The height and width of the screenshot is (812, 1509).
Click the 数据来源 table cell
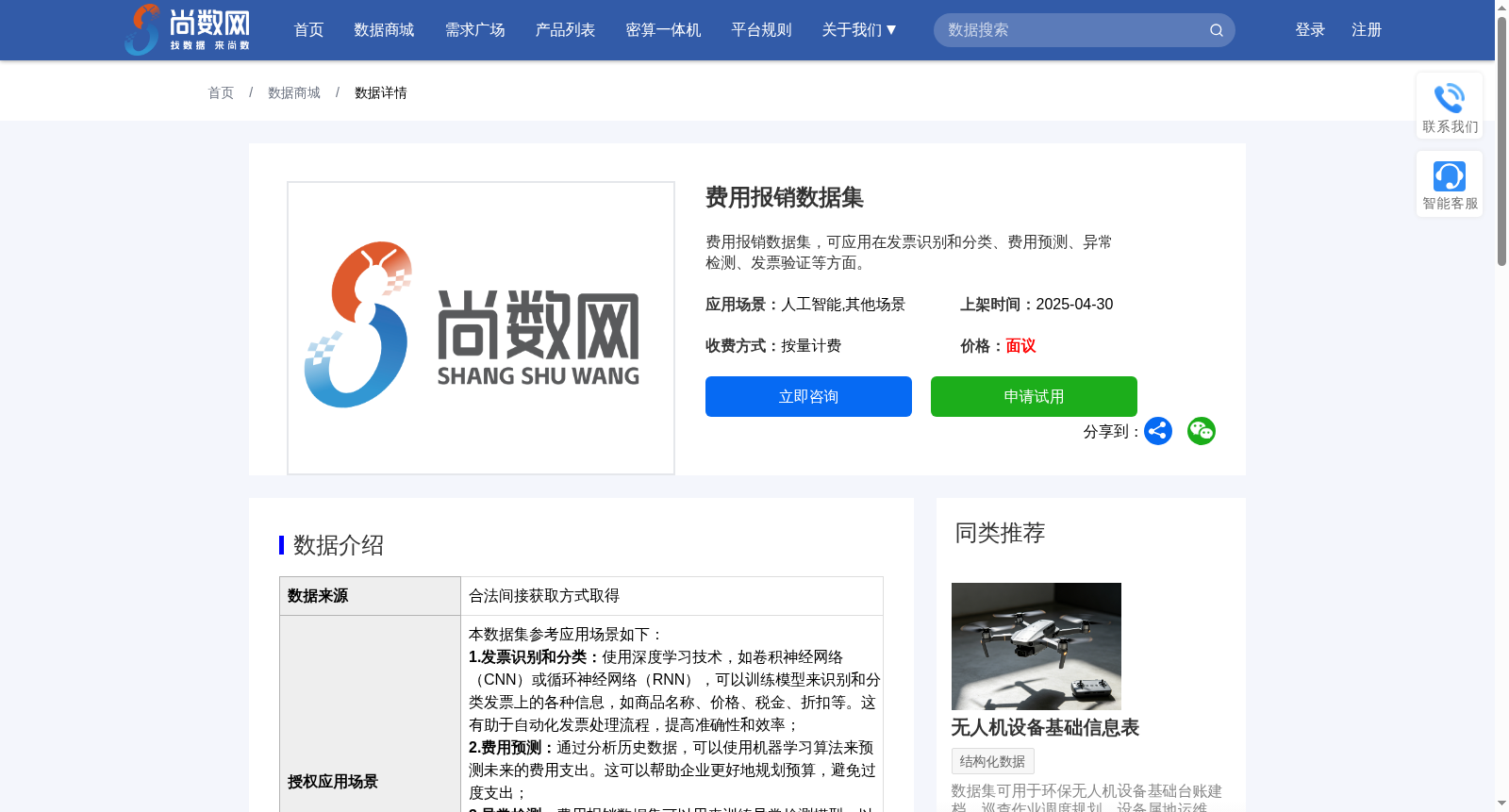tap(370, 596)
